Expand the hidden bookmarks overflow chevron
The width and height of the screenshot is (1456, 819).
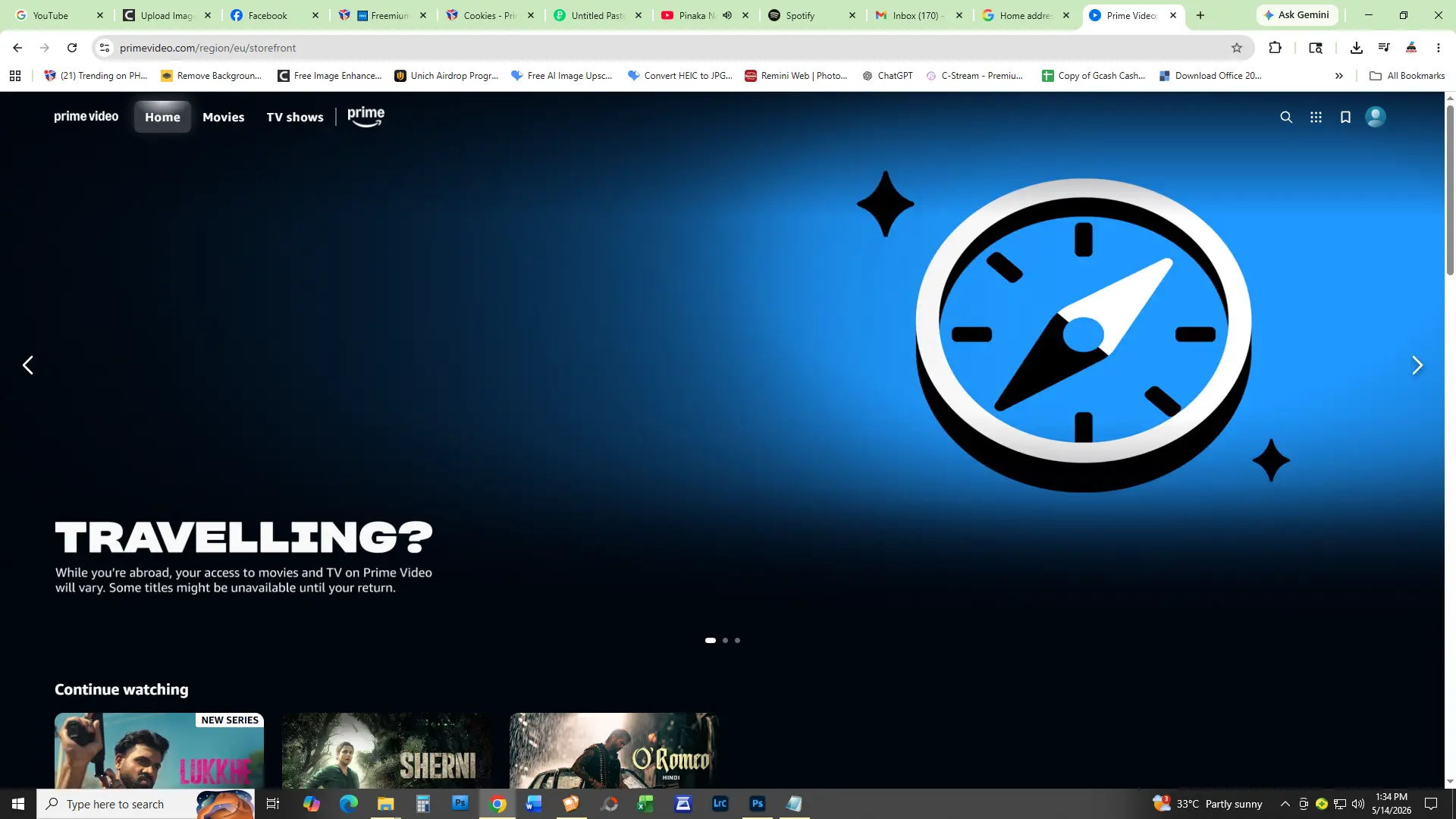[1339, 76]
